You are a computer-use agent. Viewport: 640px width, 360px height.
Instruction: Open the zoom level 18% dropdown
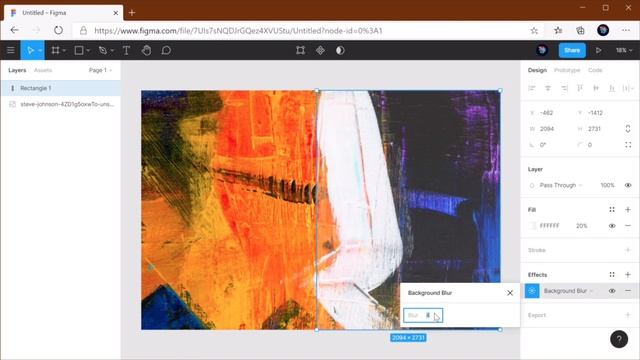tap(624, 50)
